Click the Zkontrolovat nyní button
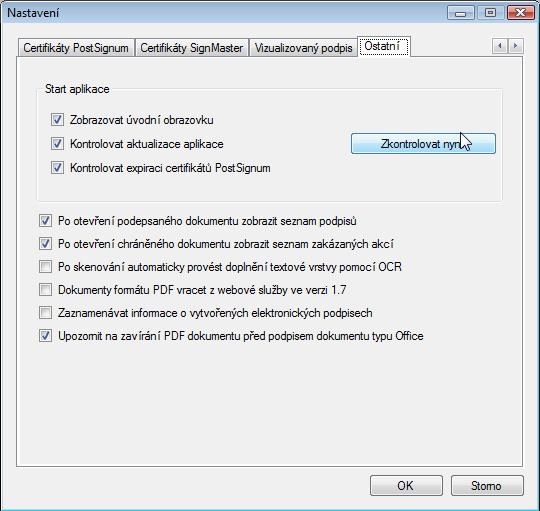Image resolution: width=540 pixels, height=511 pixels. [423, 144]
